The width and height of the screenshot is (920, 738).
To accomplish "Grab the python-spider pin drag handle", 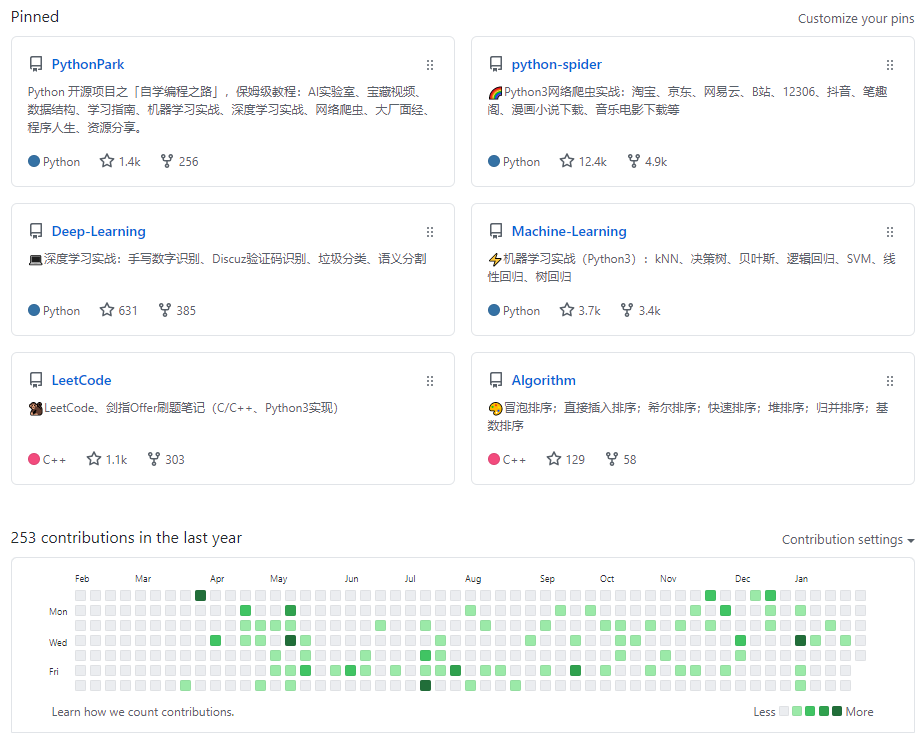I will [890, 65].
